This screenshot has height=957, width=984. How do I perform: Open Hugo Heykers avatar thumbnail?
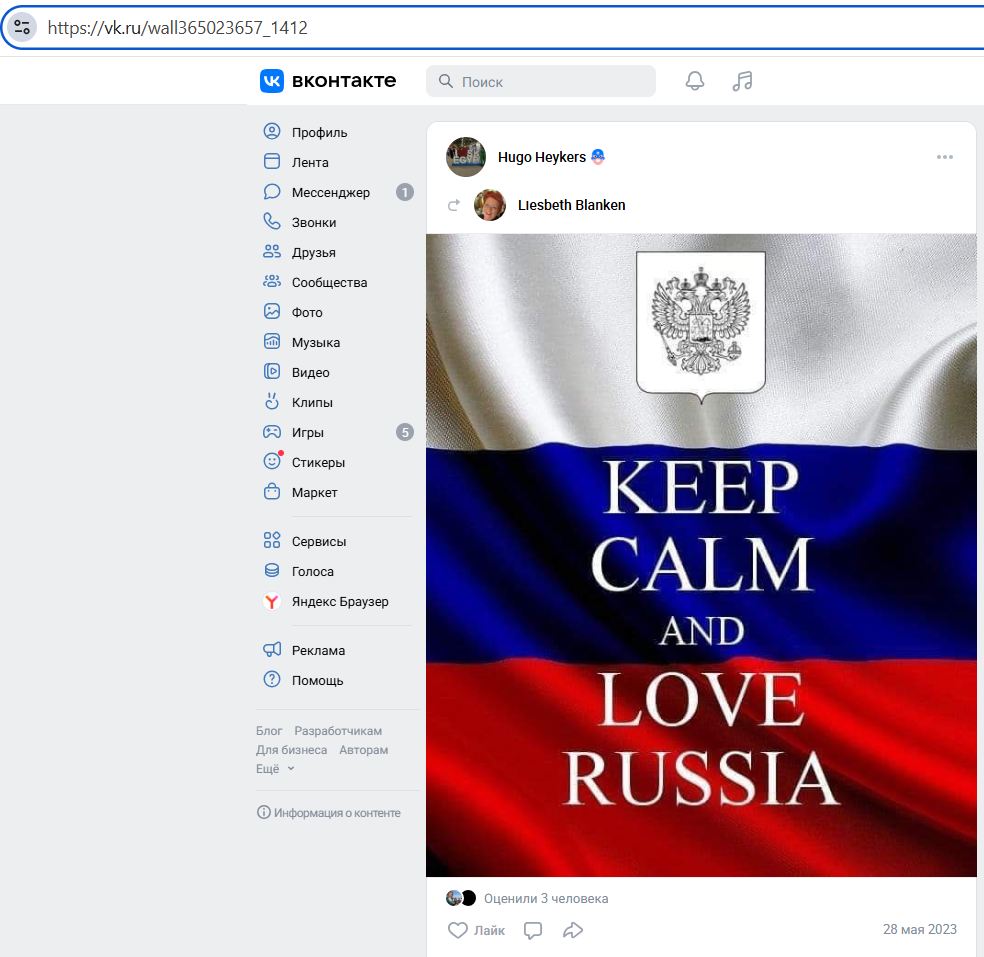click(466, 157)
